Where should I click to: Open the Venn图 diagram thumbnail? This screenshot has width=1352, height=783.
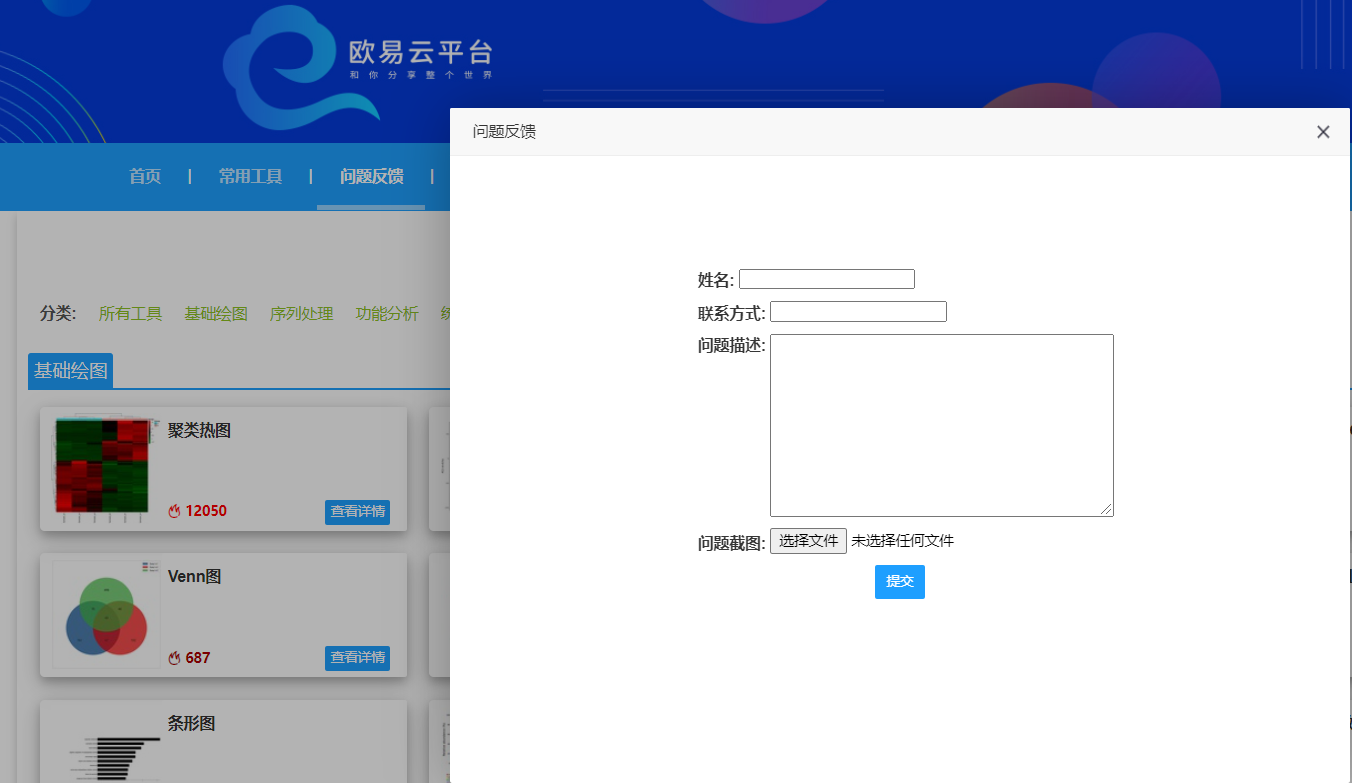pos(106,614)
